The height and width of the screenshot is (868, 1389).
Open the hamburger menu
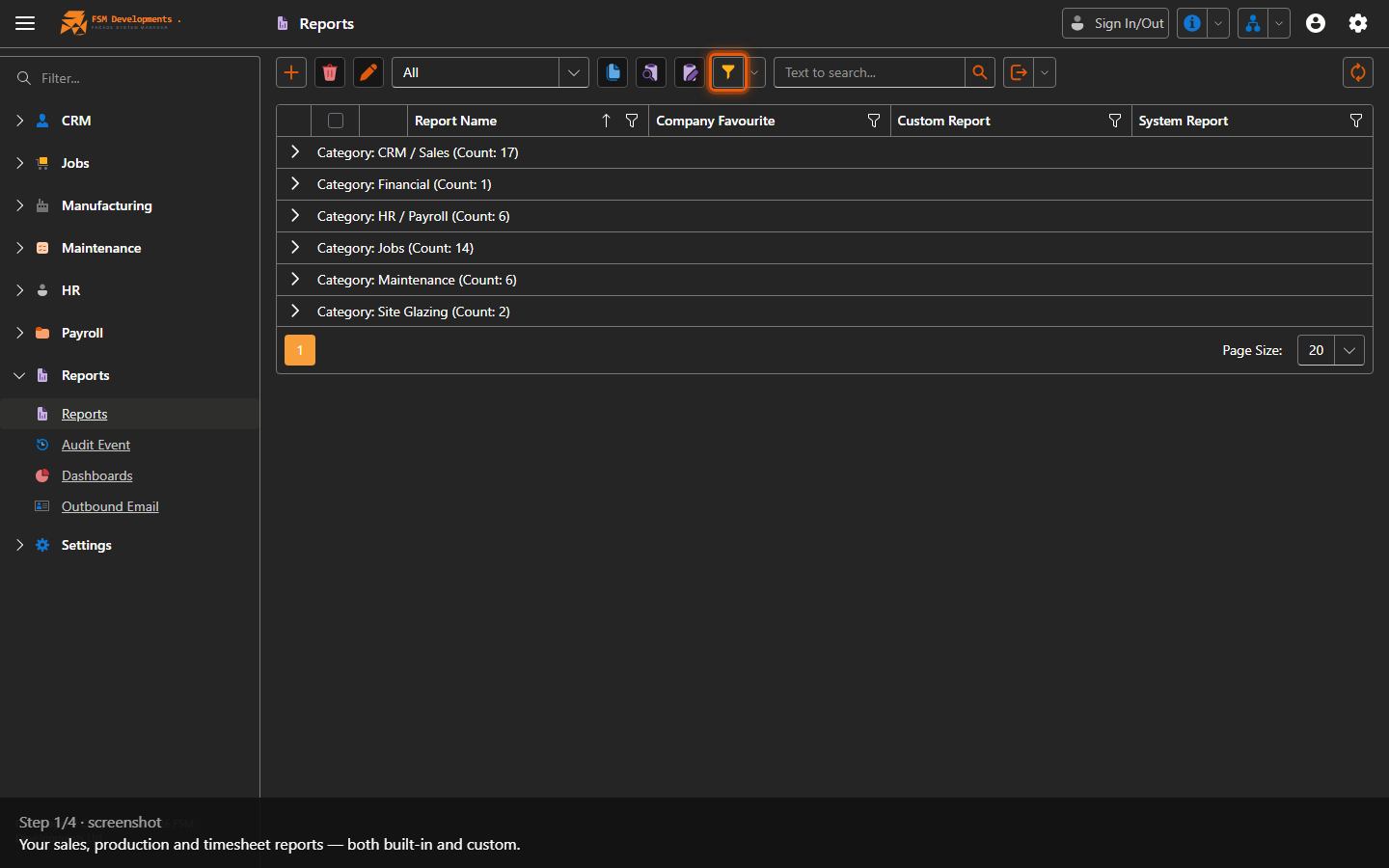pos(25,23)
